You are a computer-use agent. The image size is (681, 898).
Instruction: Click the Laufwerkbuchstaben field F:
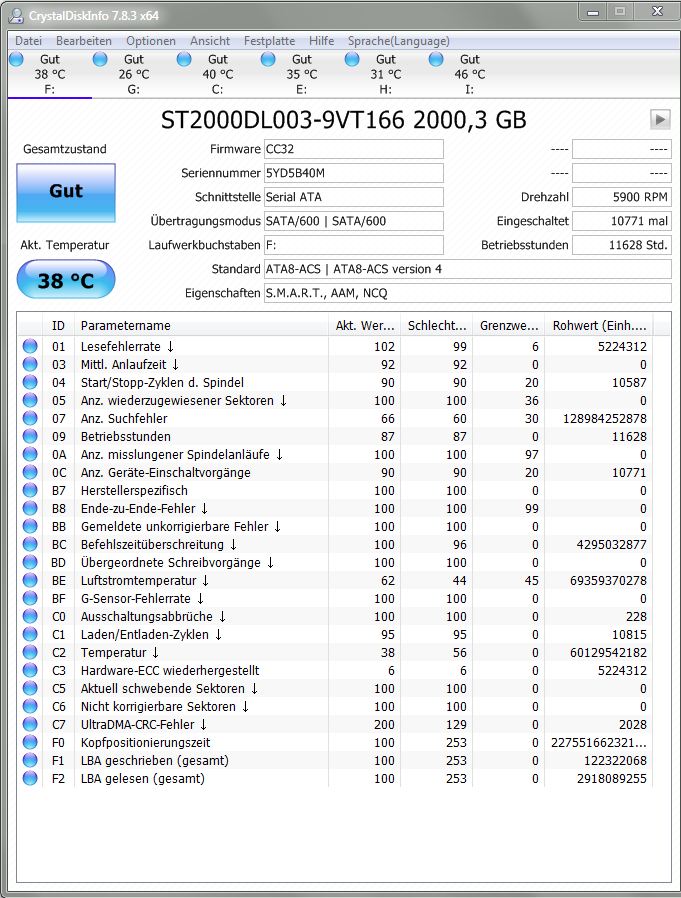click(x=353, y=245)
